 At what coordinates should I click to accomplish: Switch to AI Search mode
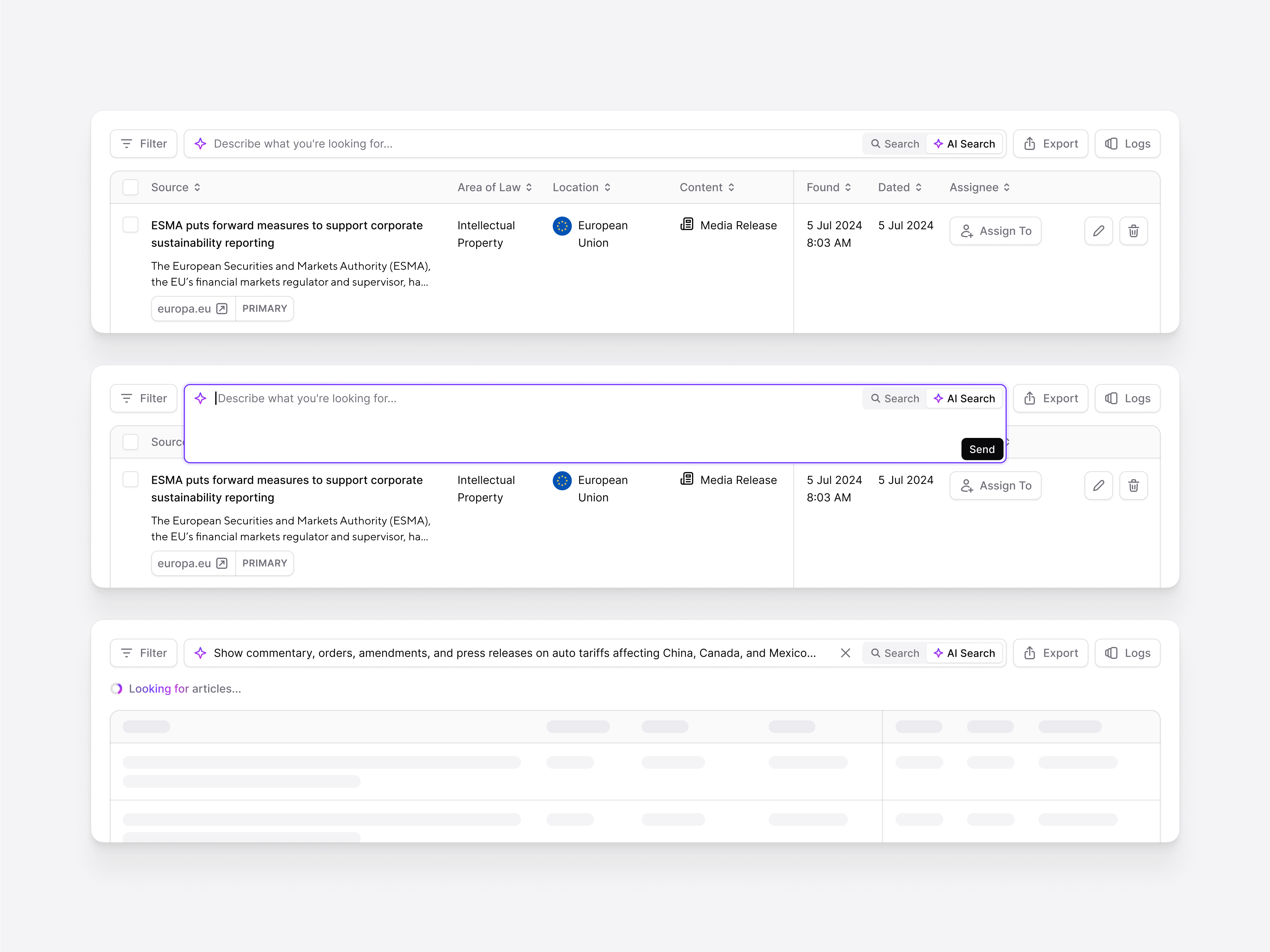tap(965, 143)
